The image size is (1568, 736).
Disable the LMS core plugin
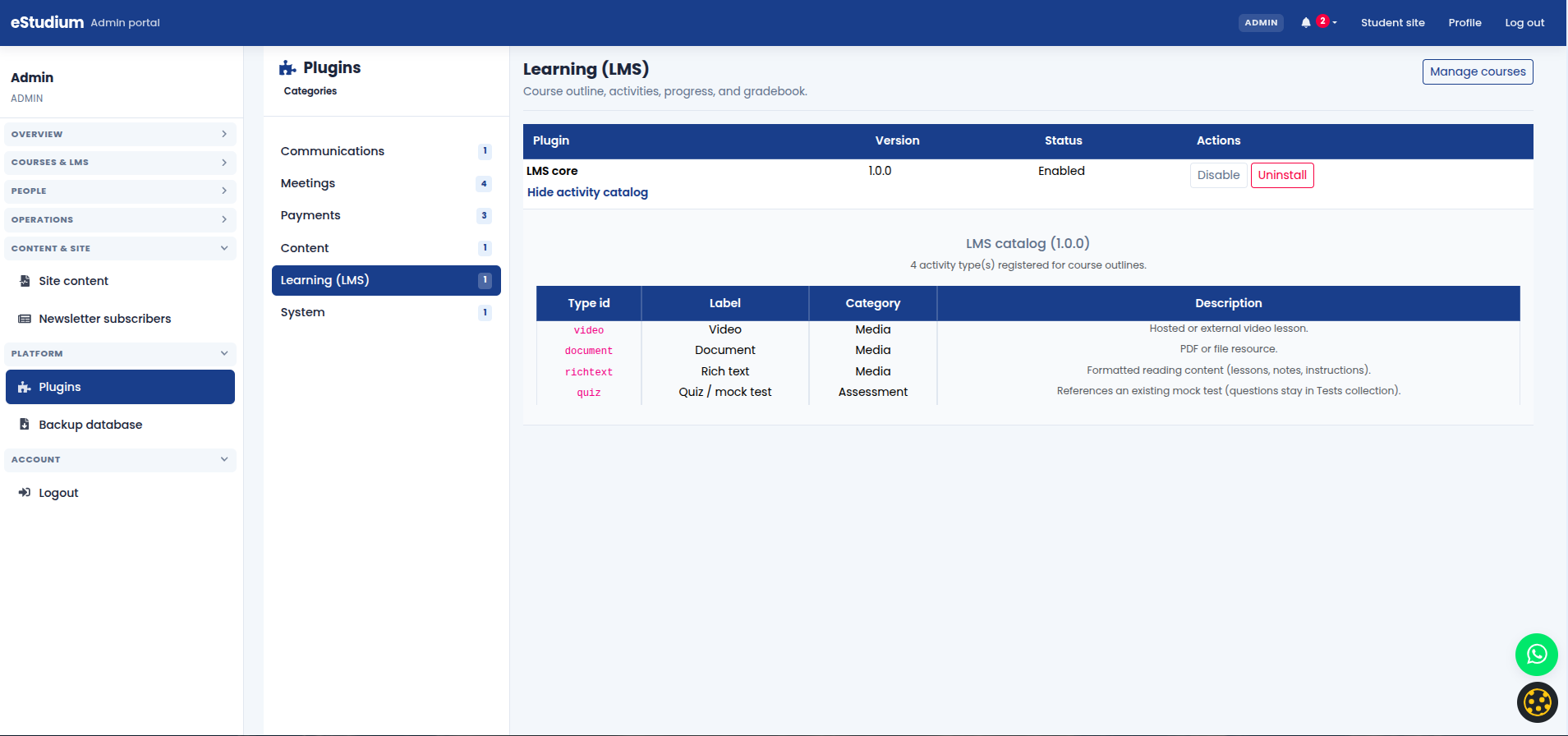[1218, 175]
